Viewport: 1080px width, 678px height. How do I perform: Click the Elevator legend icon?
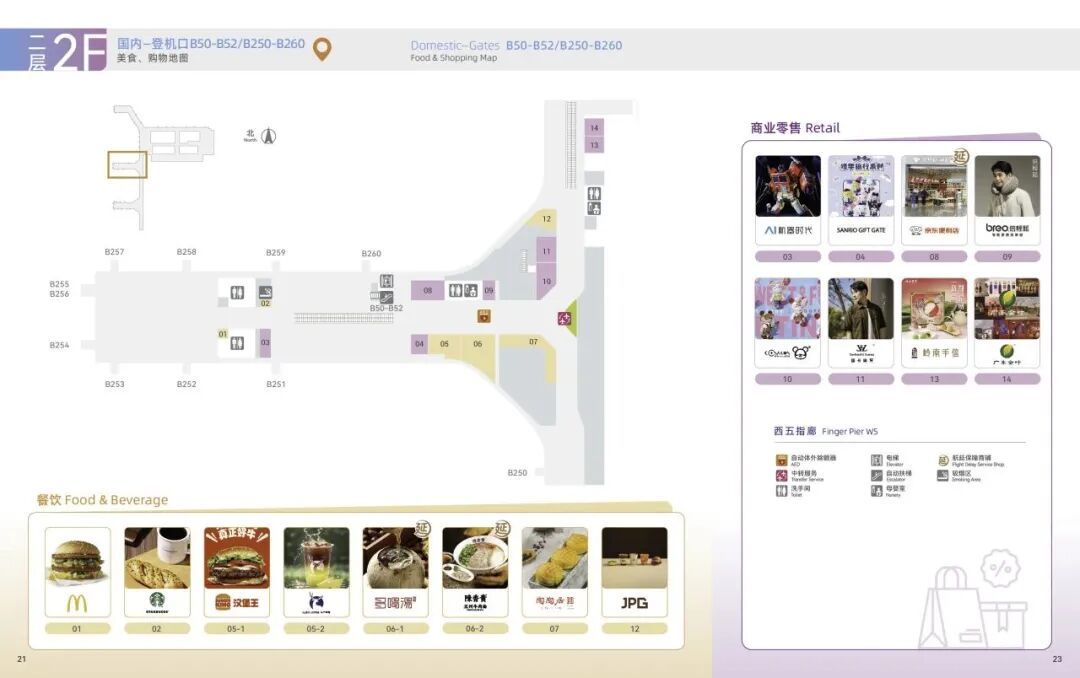pos(876,460)
